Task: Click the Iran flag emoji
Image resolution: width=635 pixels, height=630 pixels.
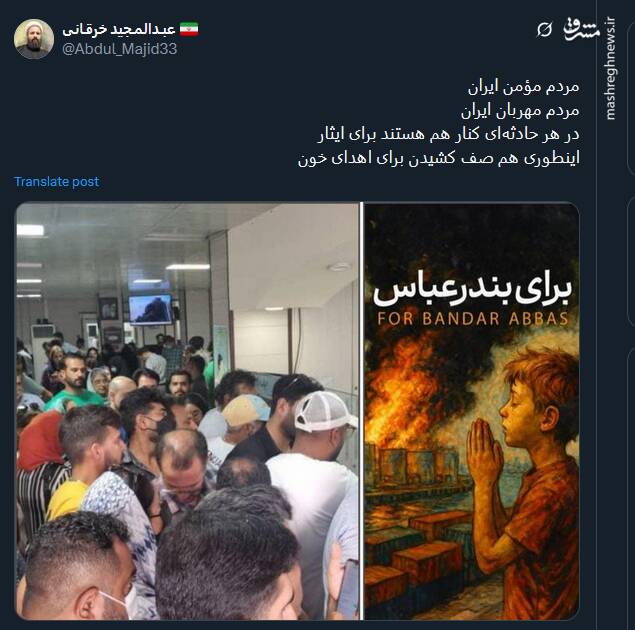Action: pos(189,30)
